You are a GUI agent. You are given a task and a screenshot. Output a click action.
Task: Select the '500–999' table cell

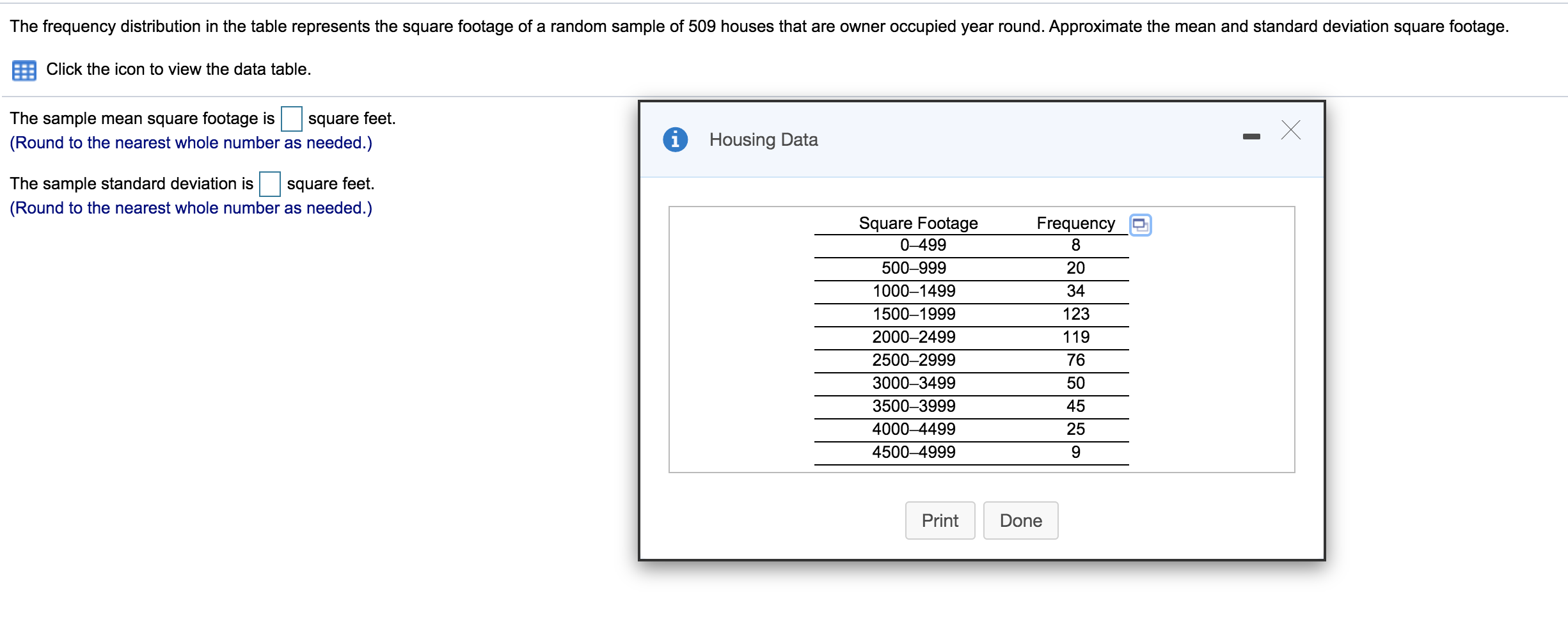(914, 268)
